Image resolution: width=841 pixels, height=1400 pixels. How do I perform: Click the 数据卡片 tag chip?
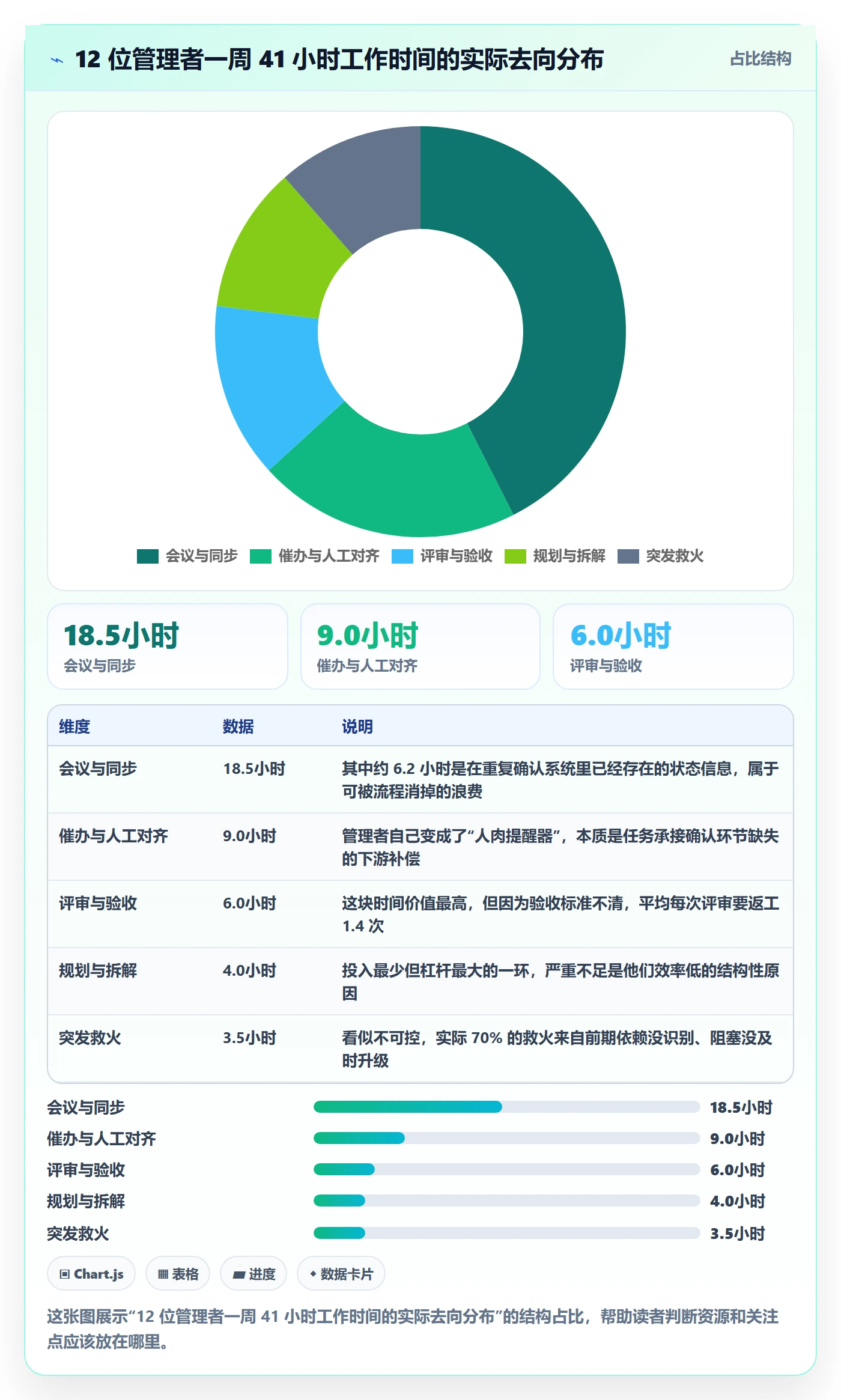point(341,1273)
